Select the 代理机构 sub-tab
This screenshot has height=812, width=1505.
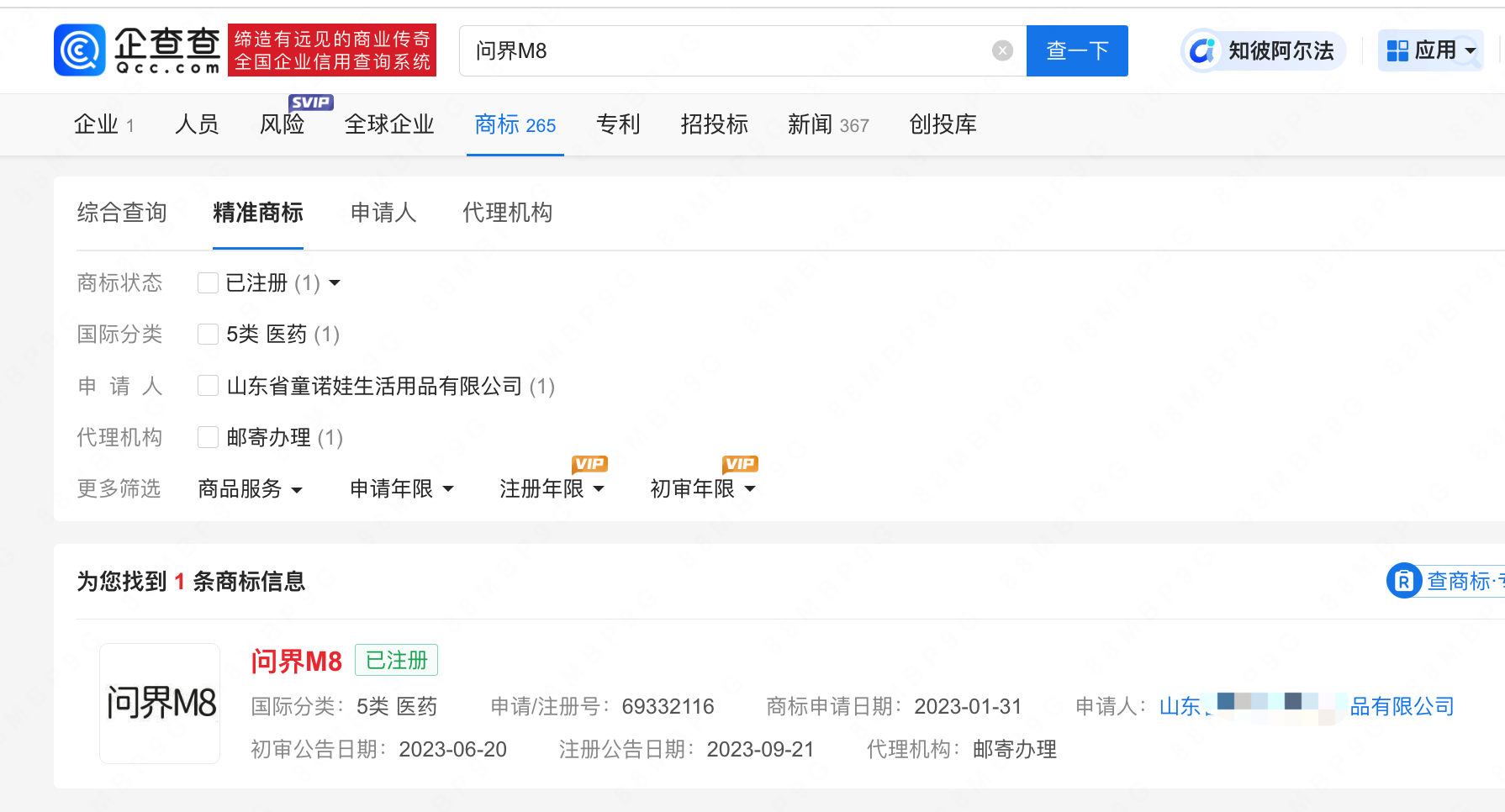(508, 213)
